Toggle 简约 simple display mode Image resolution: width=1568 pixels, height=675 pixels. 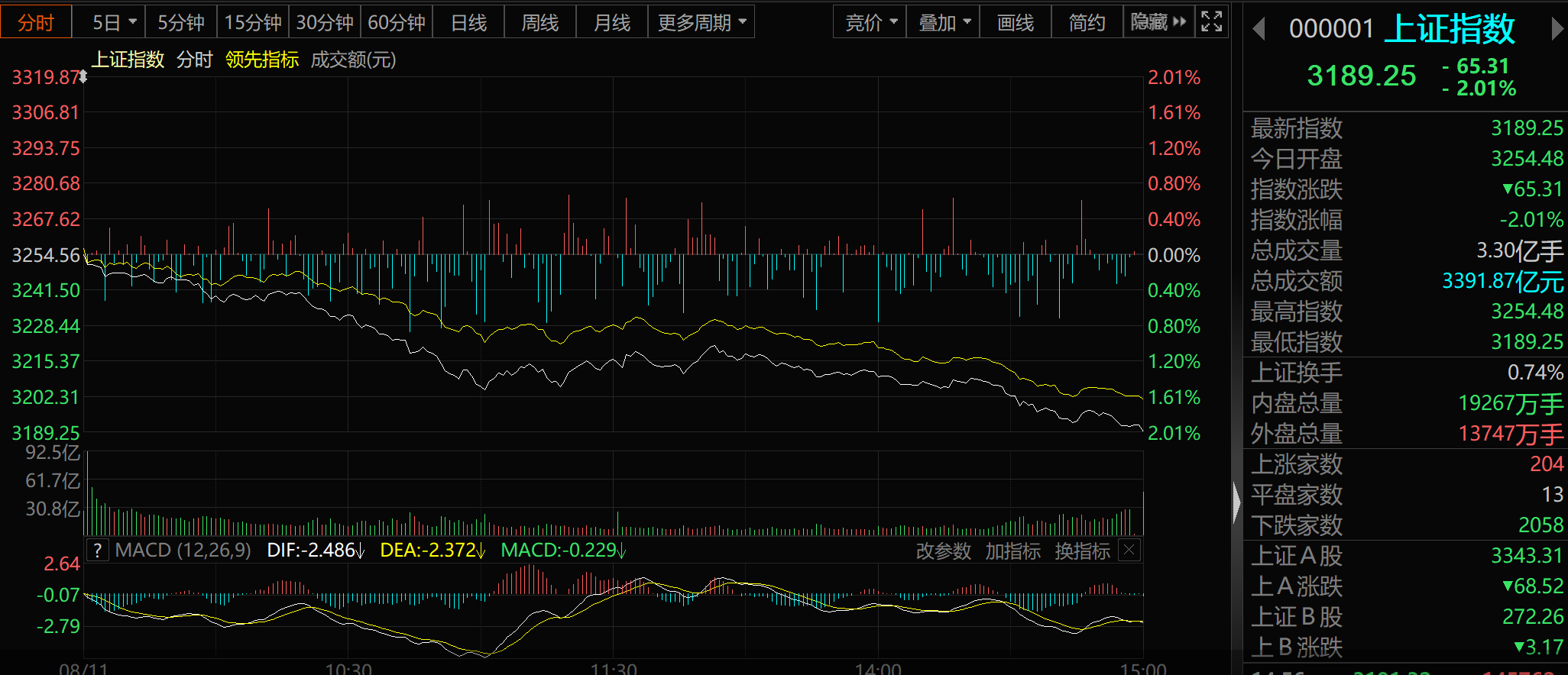point(1087,23)
